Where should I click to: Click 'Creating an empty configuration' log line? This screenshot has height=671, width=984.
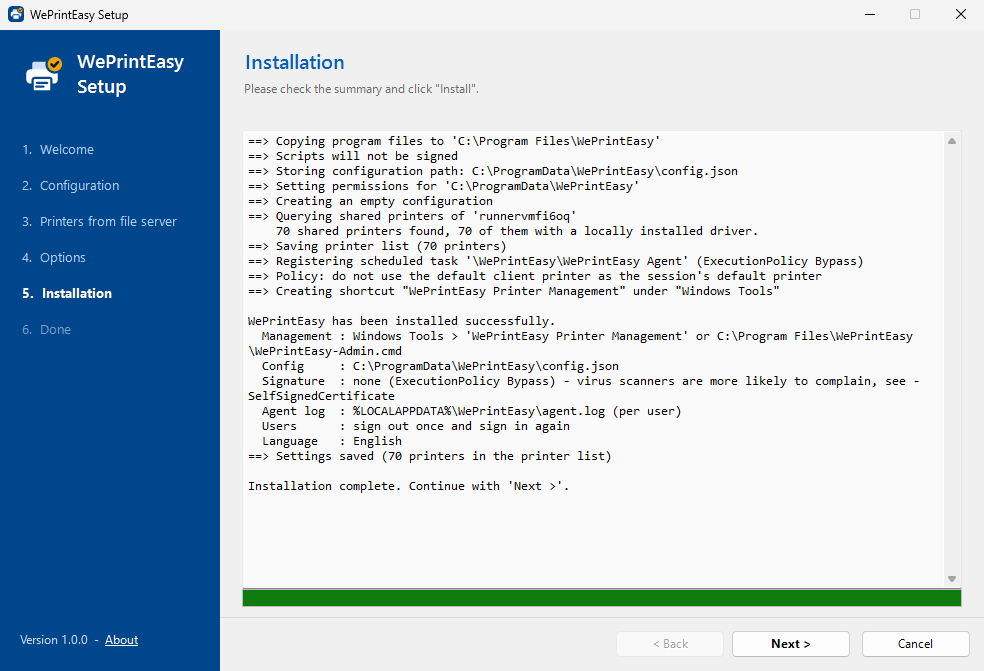(370, 201)
